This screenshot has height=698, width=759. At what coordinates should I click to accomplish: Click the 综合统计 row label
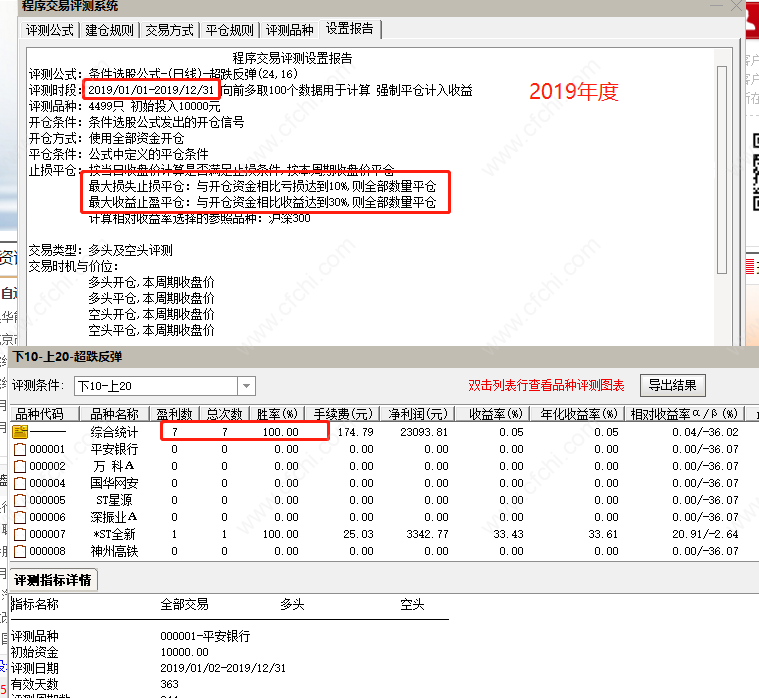(x=114, y=432)
